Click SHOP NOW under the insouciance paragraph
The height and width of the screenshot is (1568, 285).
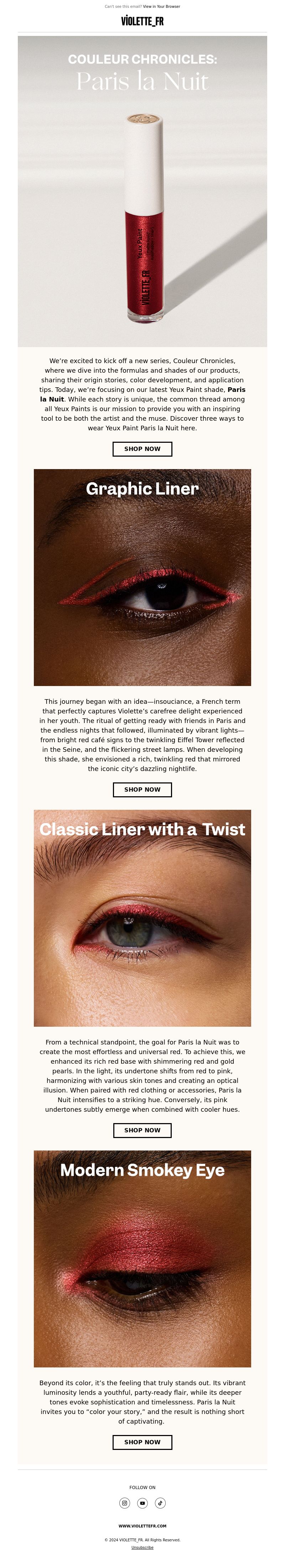pos(142,790)
